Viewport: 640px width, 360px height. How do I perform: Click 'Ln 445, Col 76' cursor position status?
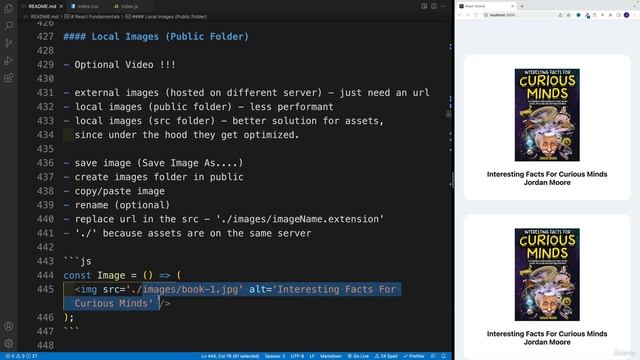click(x=230, y=356)
